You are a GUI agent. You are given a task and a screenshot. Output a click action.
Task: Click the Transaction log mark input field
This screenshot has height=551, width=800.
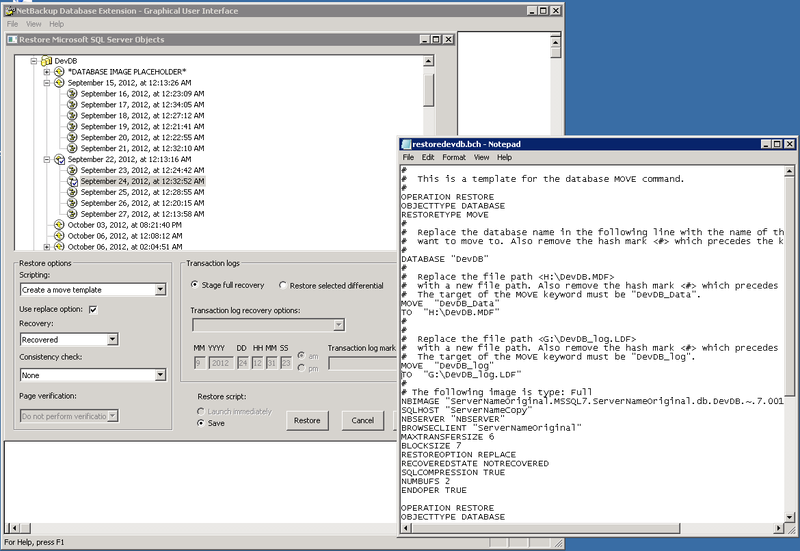click(362, 363)
